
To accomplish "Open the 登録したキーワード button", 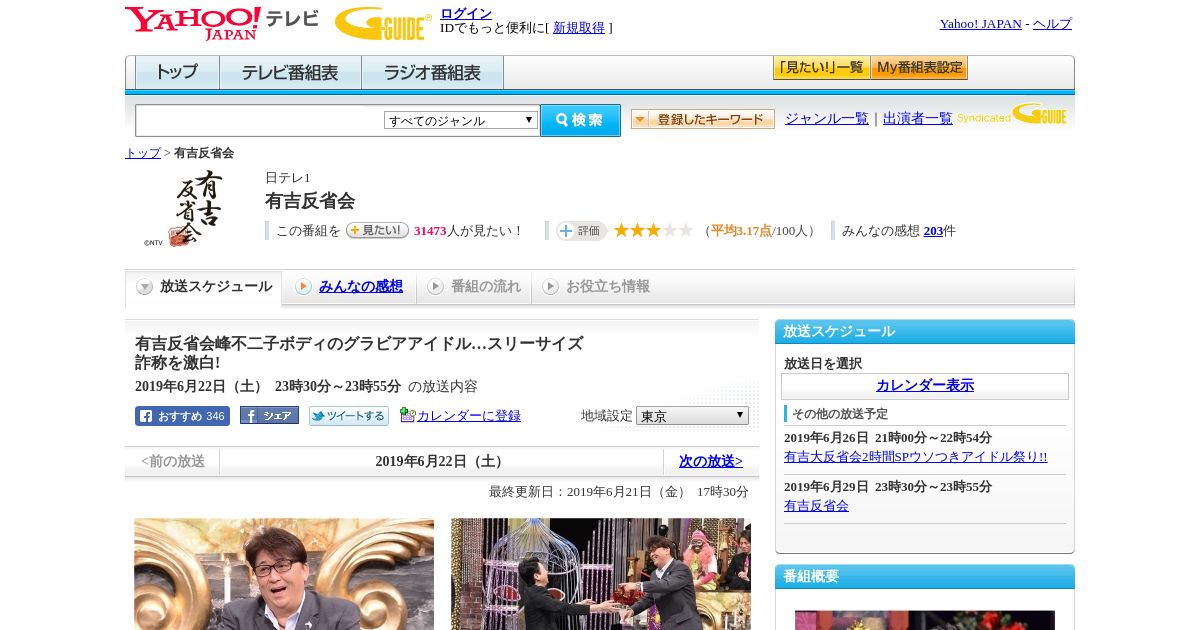I will tap(703, 119).
